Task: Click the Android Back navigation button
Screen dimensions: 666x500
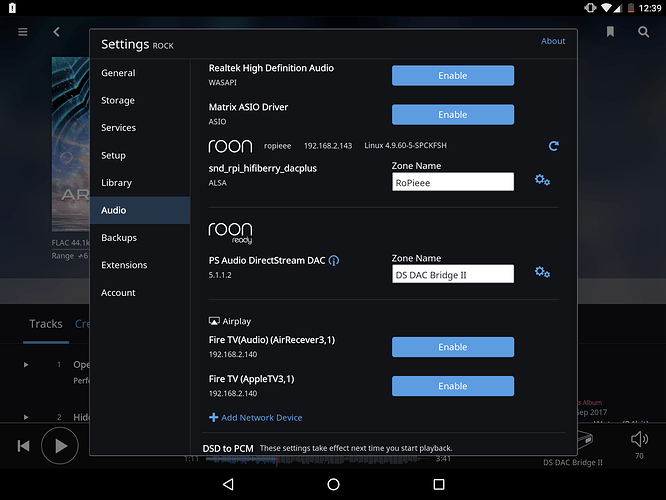Action: click(x=229, y=484)
